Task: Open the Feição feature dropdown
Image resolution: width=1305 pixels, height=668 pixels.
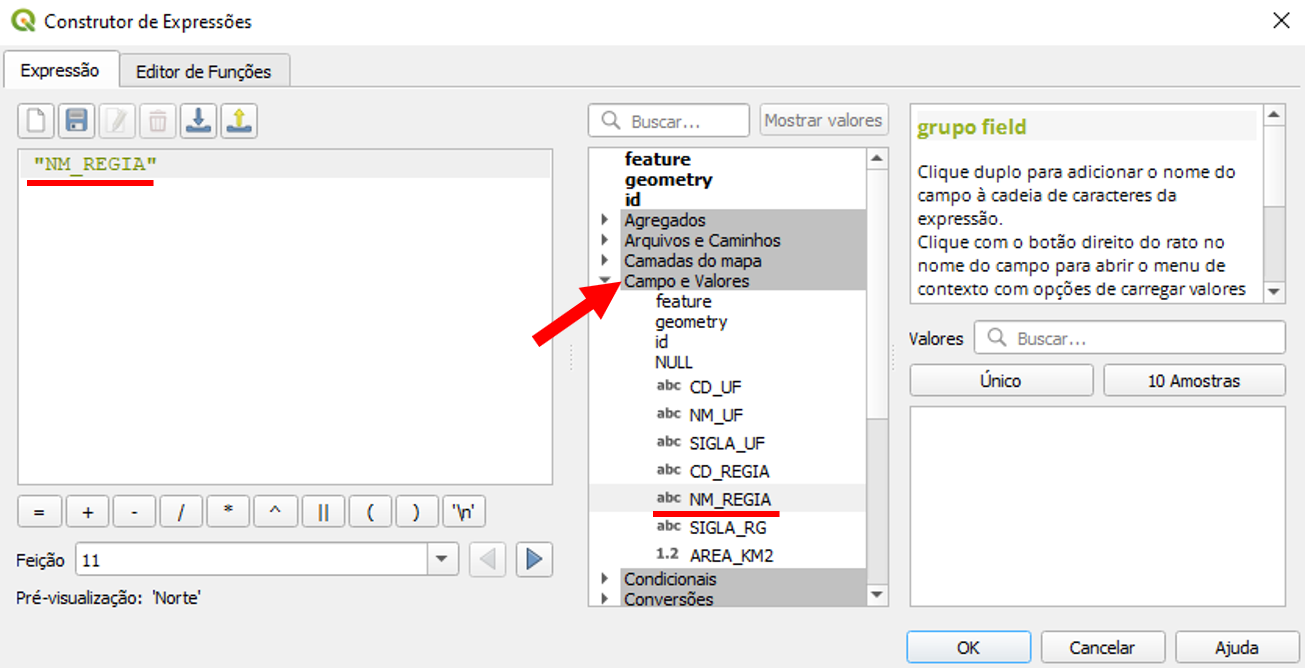Action: 442,560
